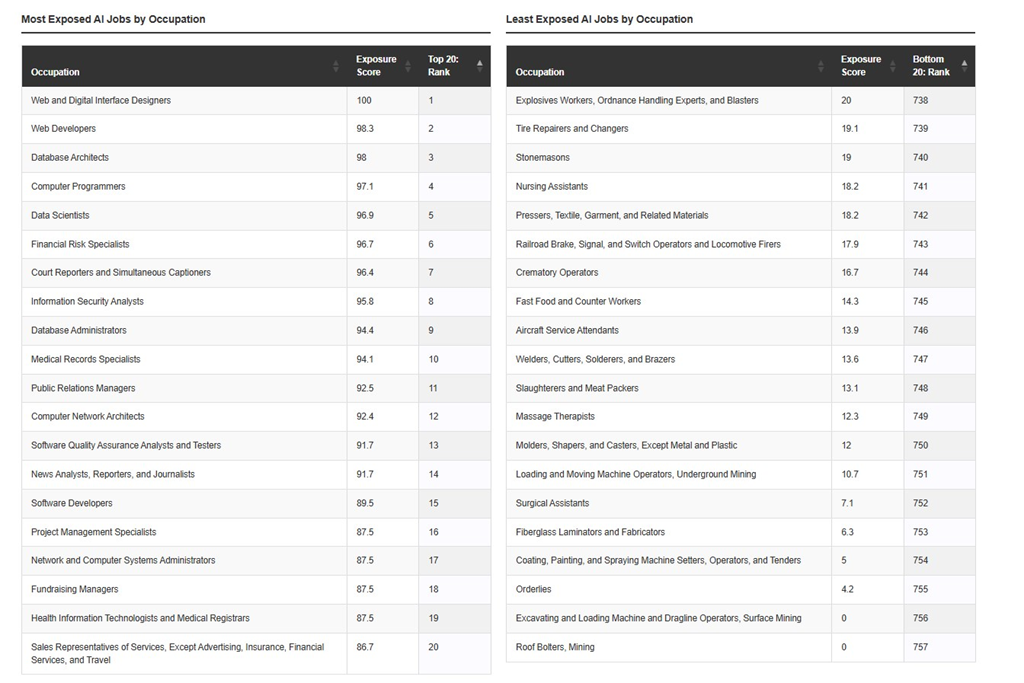This screenshot has height=683, width=1024.
Task: Click sort arrow beside Top 20: Rank header
Action: pyautogui.click(x=479, y=65)
